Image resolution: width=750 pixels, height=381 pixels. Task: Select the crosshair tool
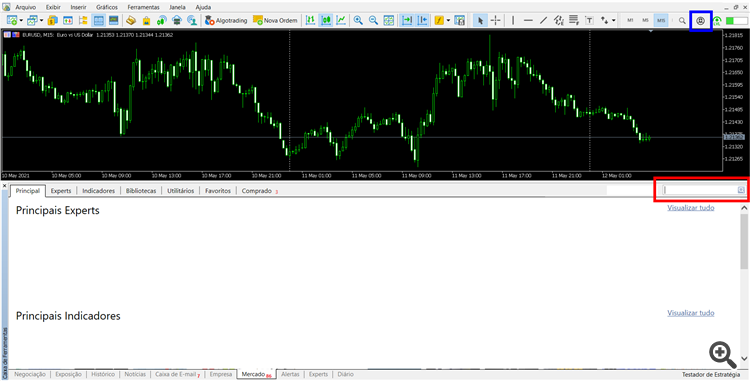coord(496,21)
